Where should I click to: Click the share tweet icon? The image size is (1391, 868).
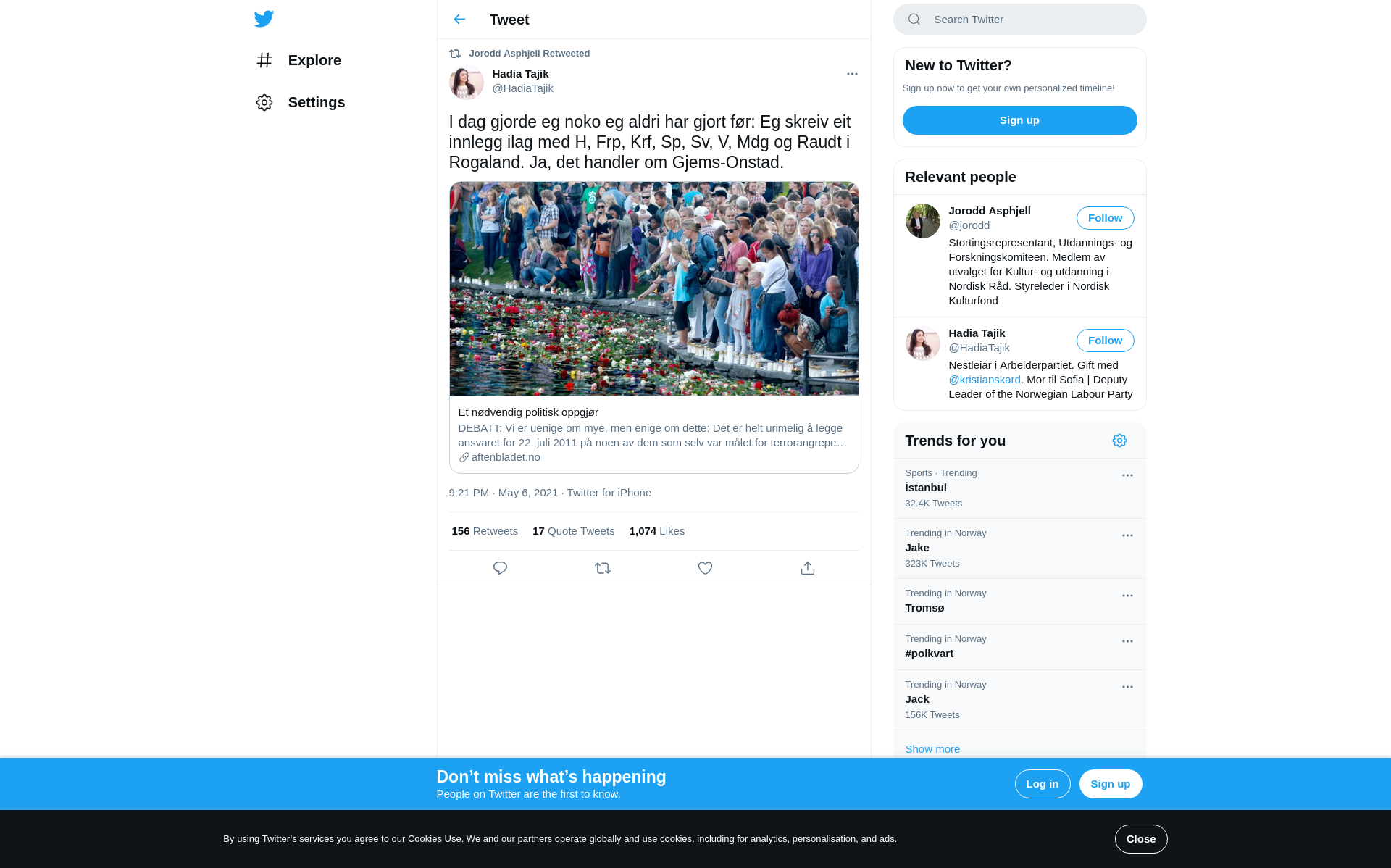click(808, 568)
